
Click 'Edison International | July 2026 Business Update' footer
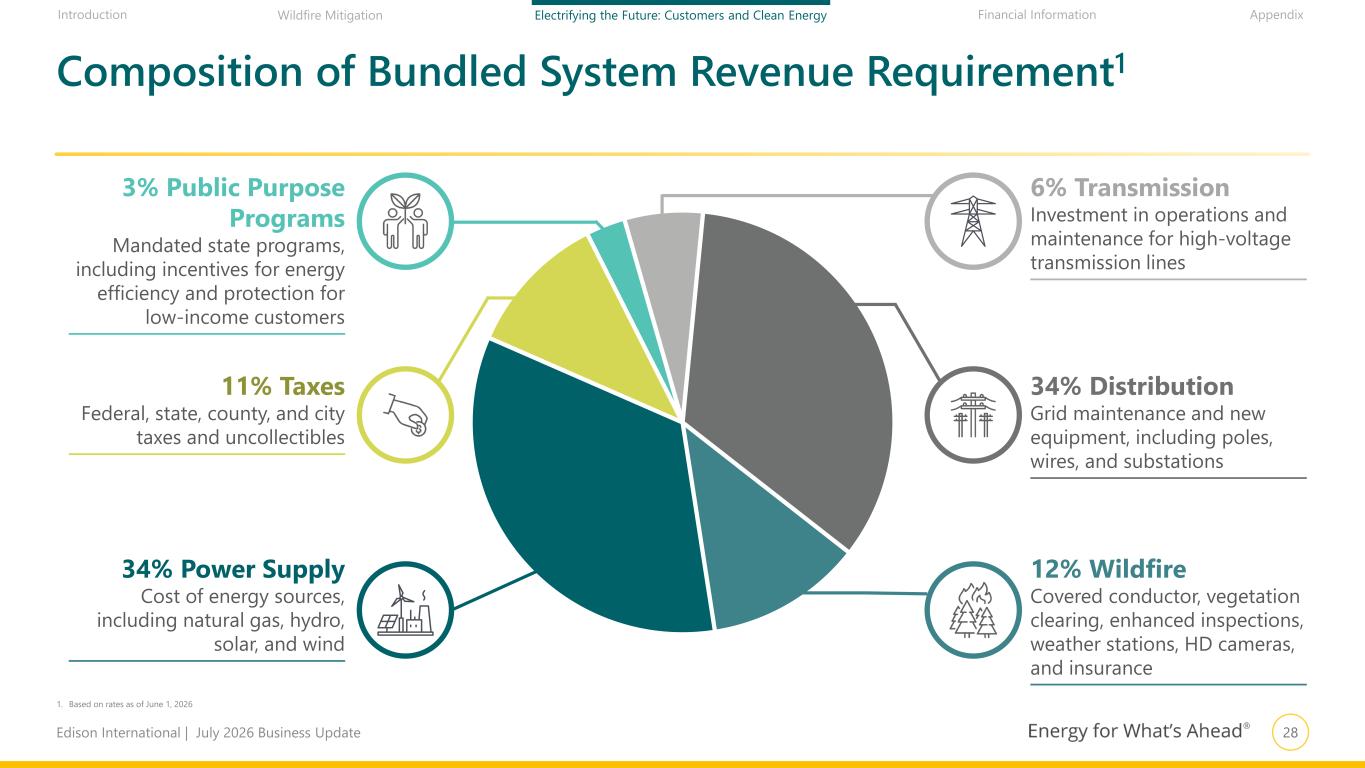[x=209, y=733]
